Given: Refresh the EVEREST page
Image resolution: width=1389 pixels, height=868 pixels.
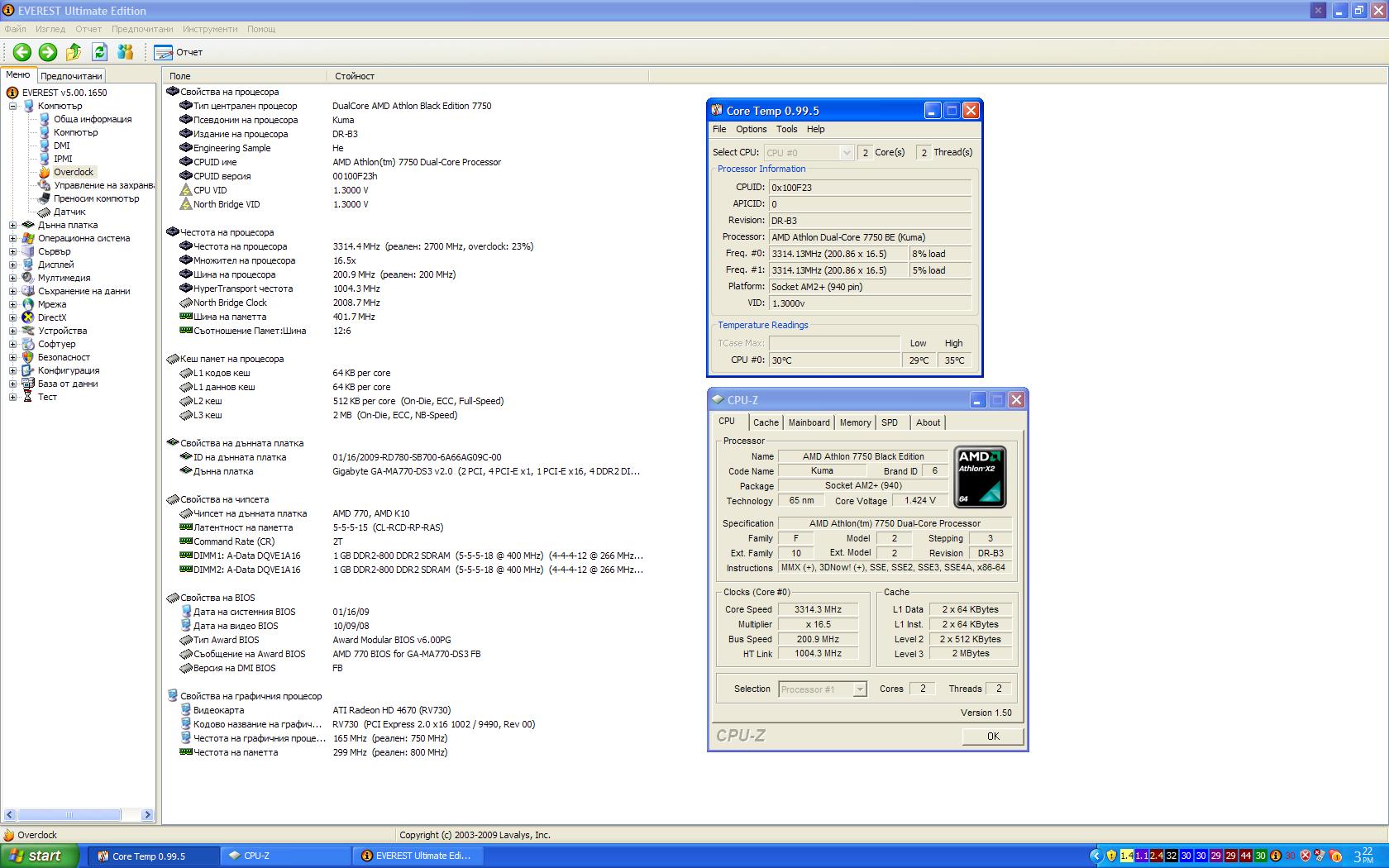Looking at the screenshot, I should click(x=100, y=52).
